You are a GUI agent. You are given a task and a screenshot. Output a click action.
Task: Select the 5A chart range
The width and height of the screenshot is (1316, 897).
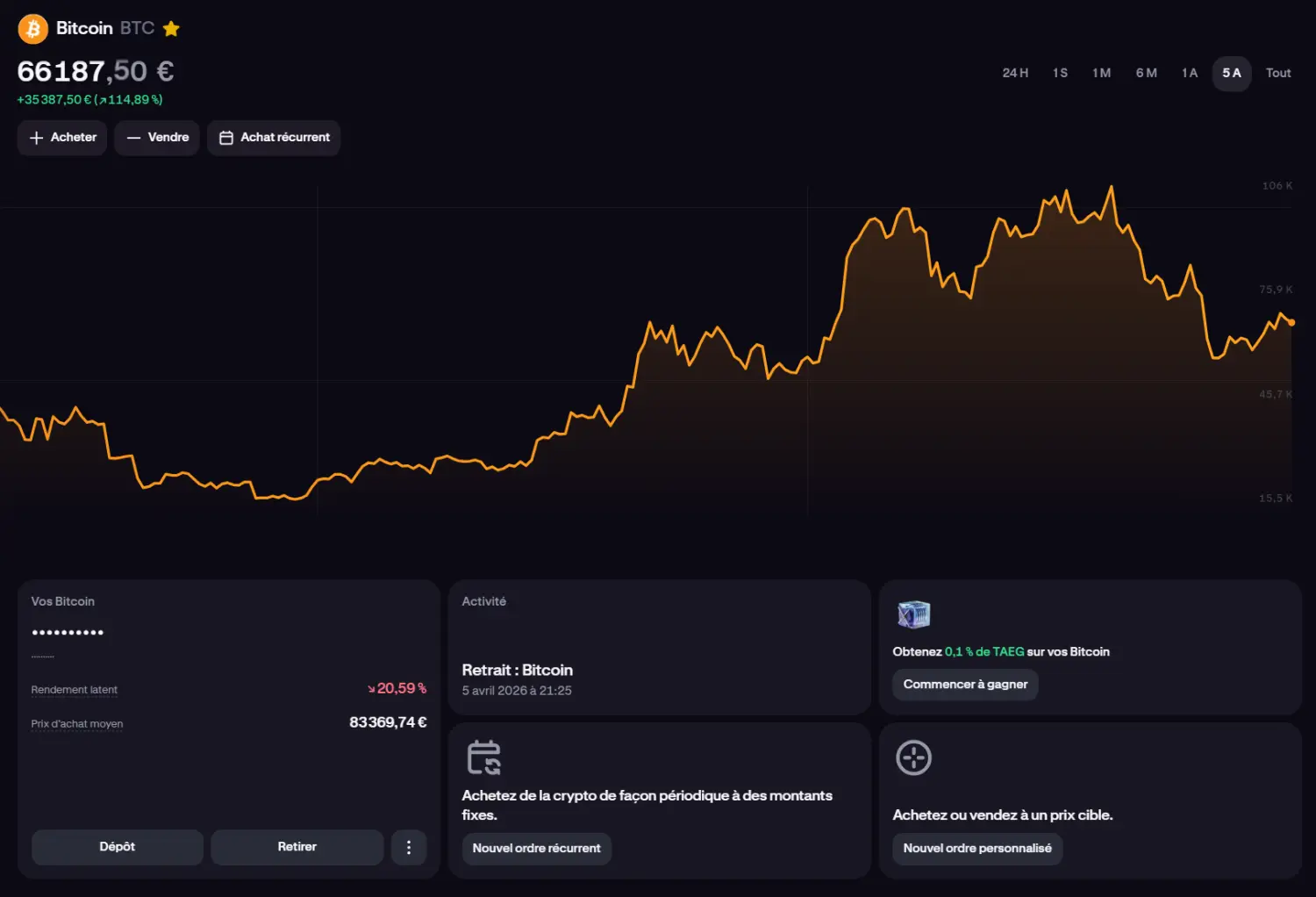[x=1232, y=73]
